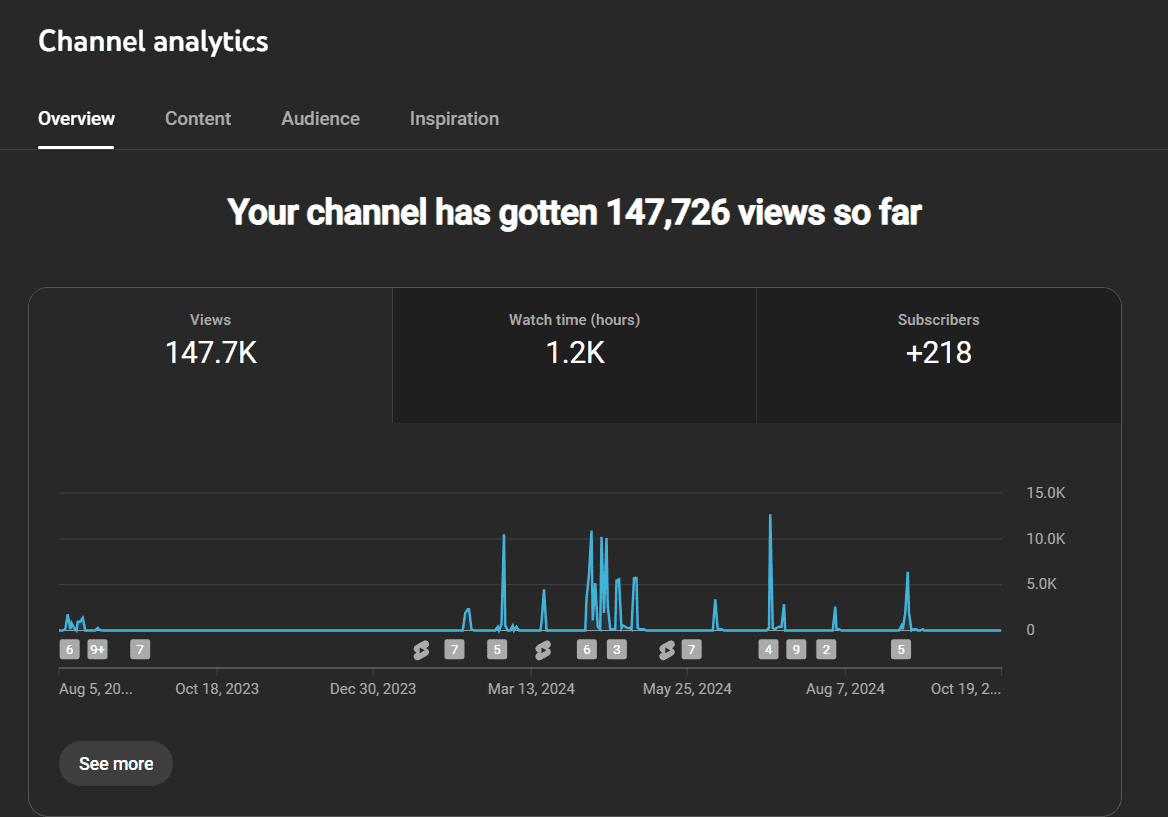Click the See more button
Screen dimensions: 1168x817
116,764
